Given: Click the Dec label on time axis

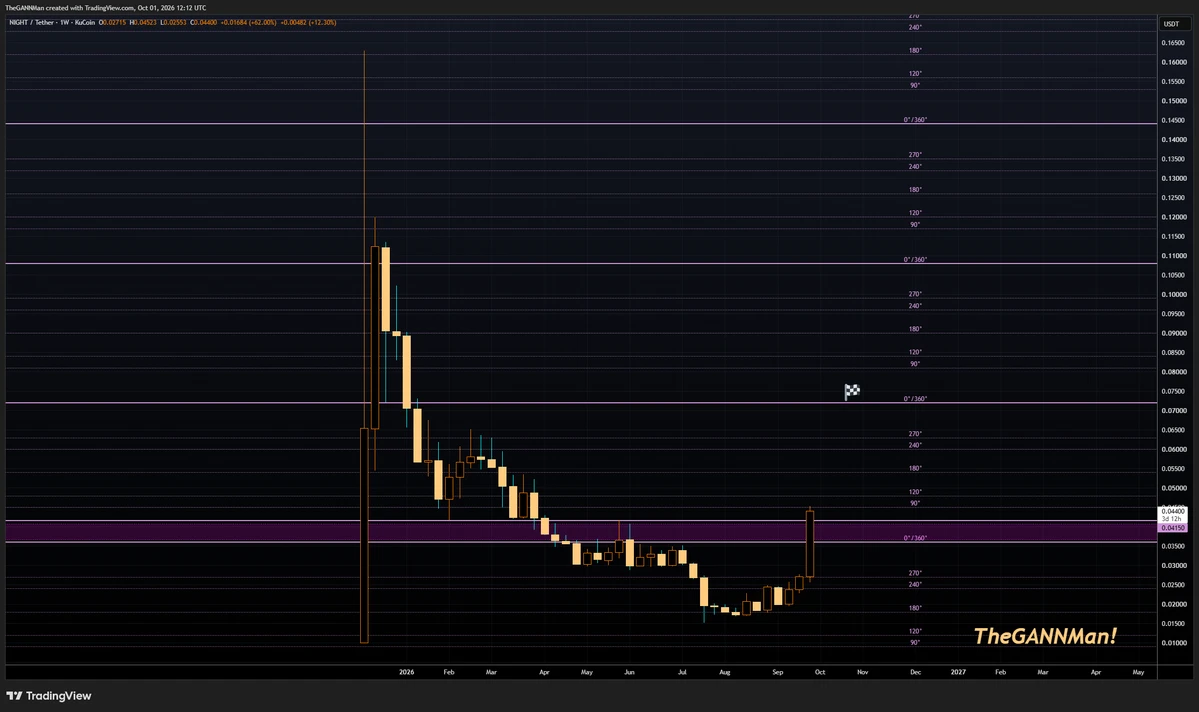Looking at the screenshot, I should tap(915, 672).
